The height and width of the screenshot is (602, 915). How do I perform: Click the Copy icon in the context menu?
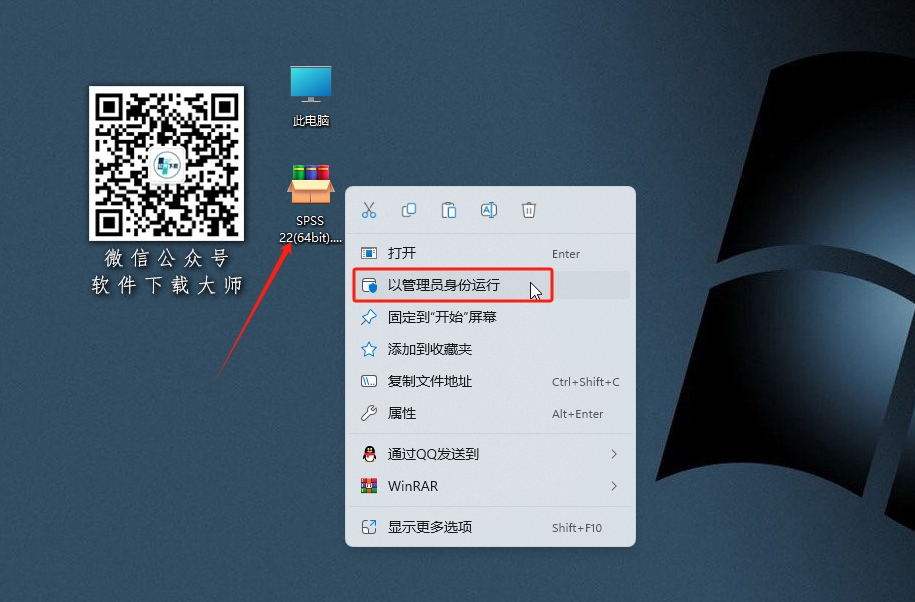(408, 210)
